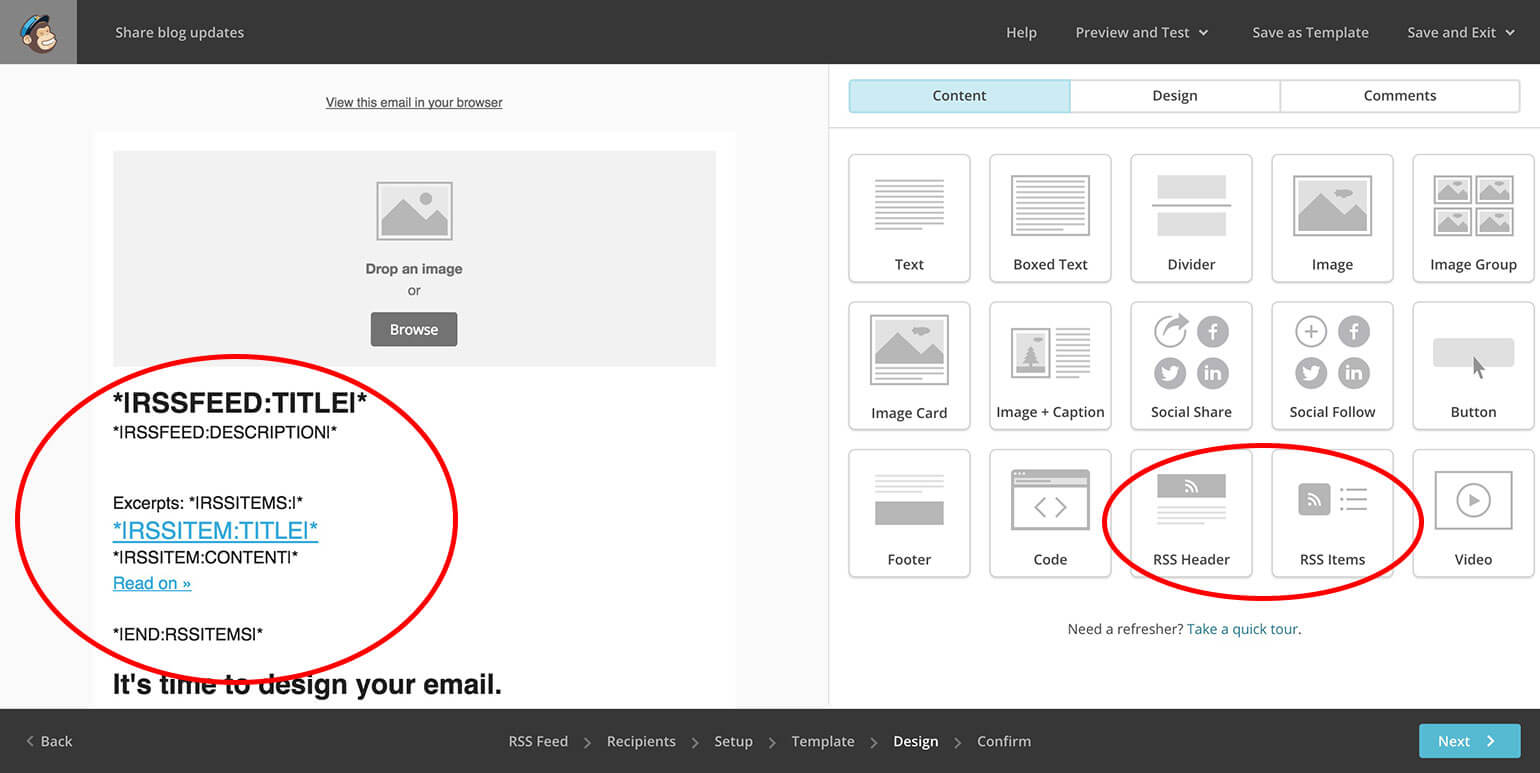Choose the Boxed Text block
The height and width of the screenshot is (773, 1540).
pyautogui.click(x=1050, y=218)
